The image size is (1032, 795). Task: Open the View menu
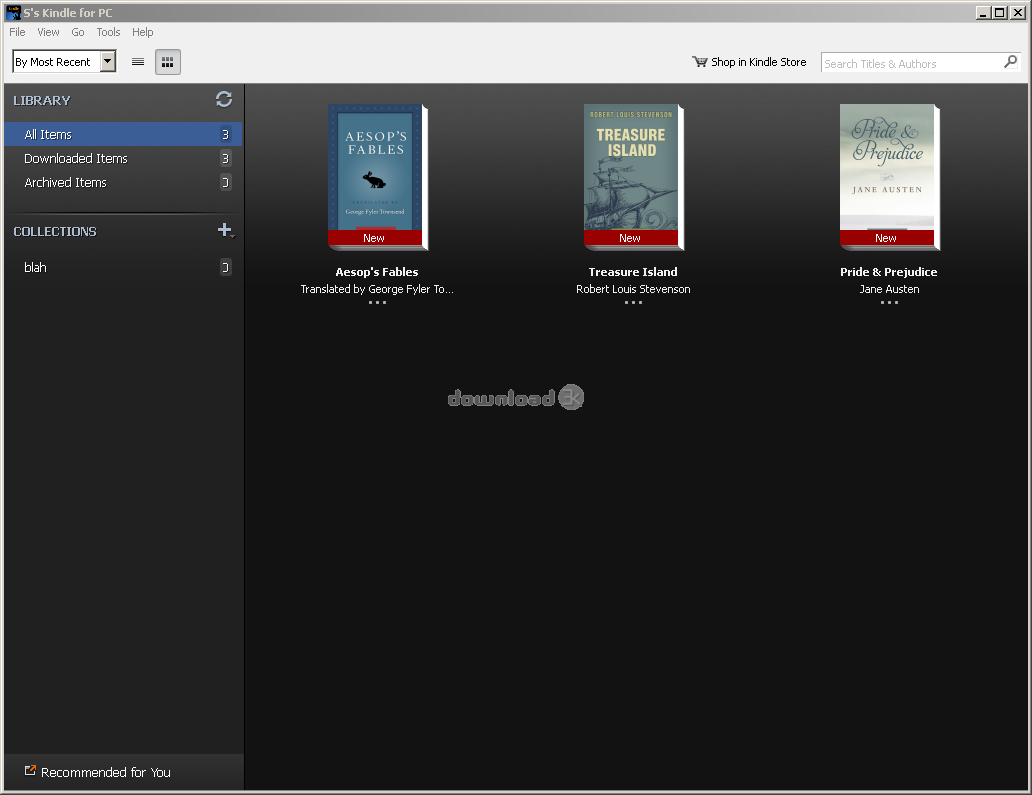pyautogui.click(x=48, y=32)
